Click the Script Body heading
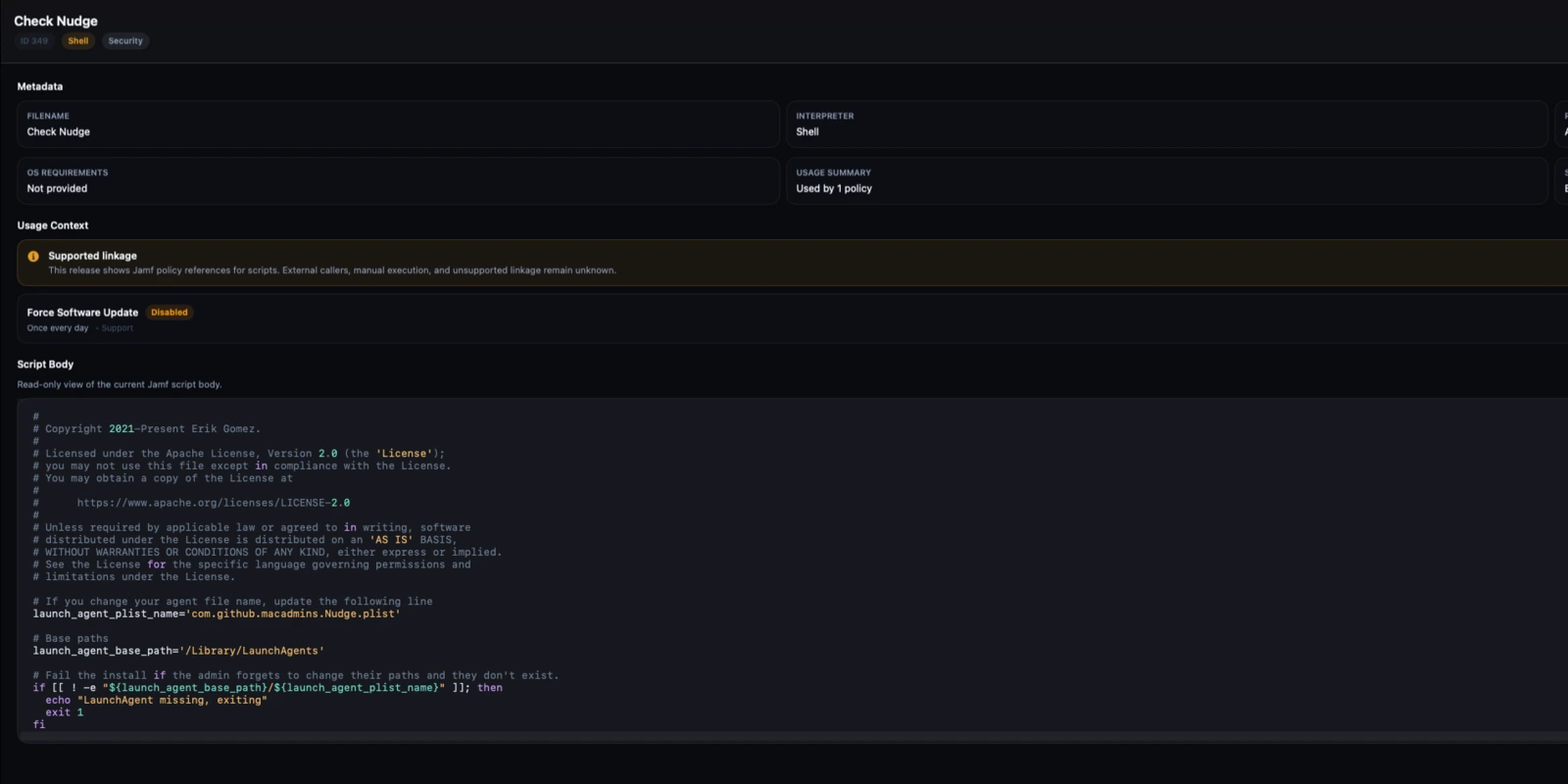Image resolution: width=1568 pixels, height=784 pixels. coord(45,364)
